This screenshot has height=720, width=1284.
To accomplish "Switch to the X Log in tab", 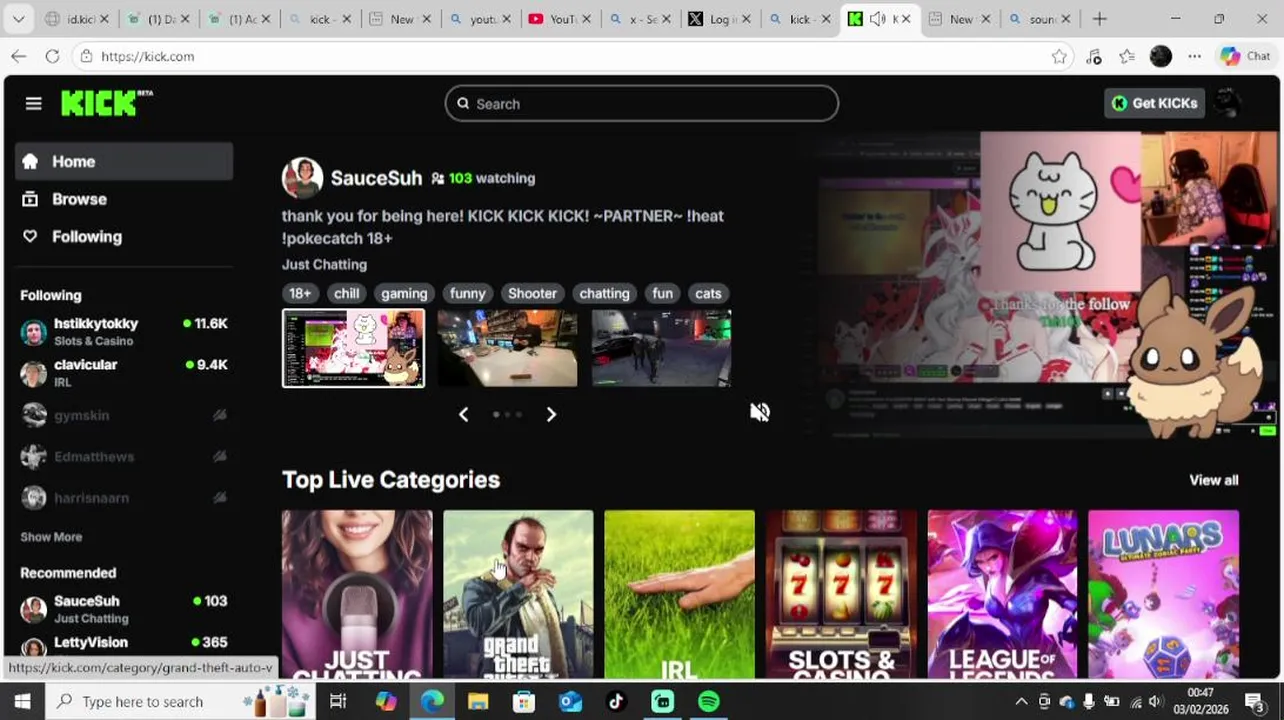I will click(719, 19).
